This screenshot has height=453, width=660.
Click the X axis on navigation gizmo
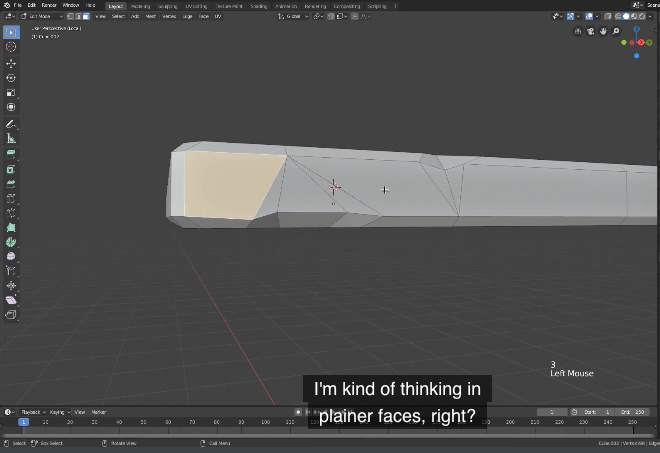641,42
